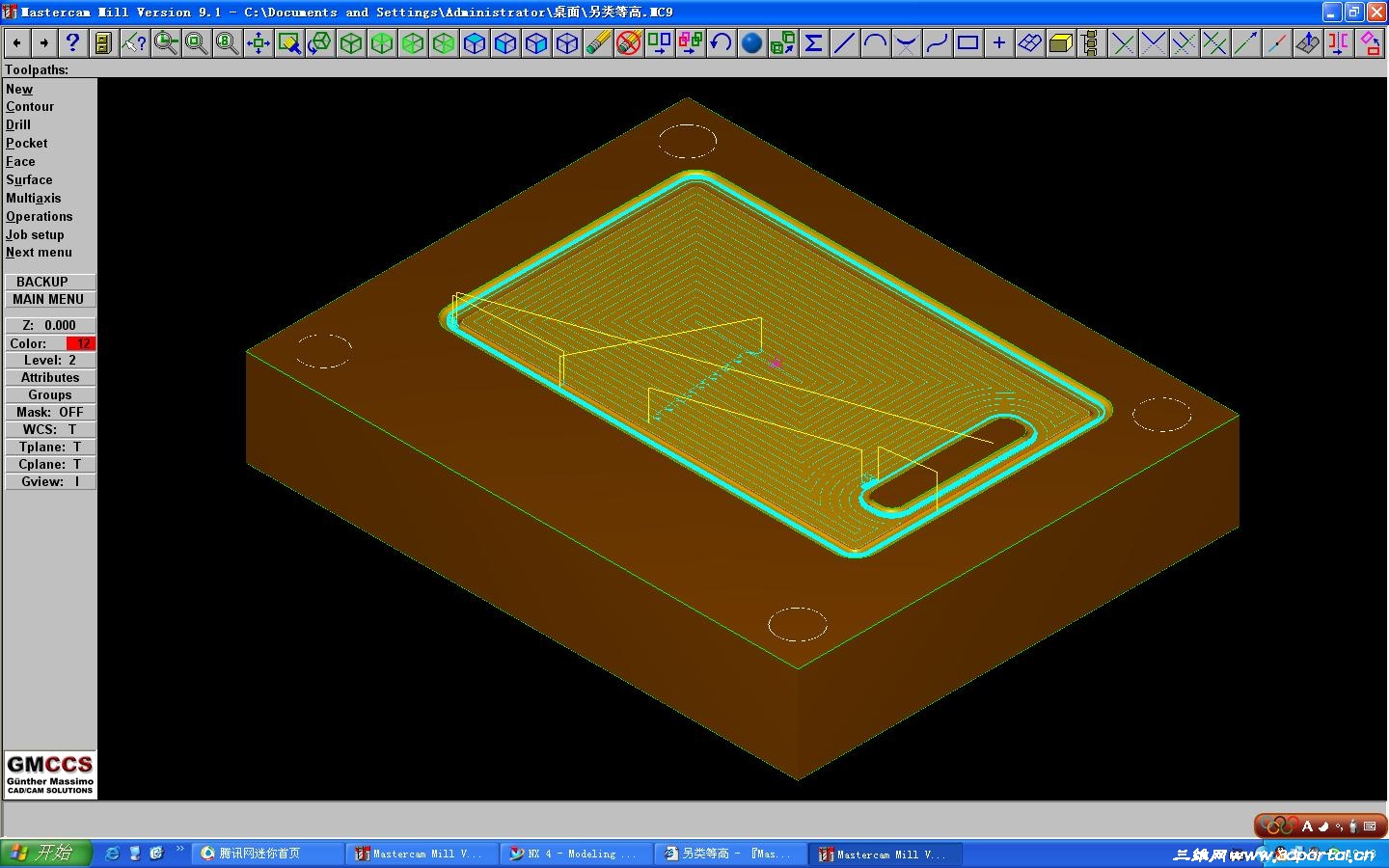Choose Face toolpath from the menu
This screenshot has width=1389, height=868.
[20, 162]
